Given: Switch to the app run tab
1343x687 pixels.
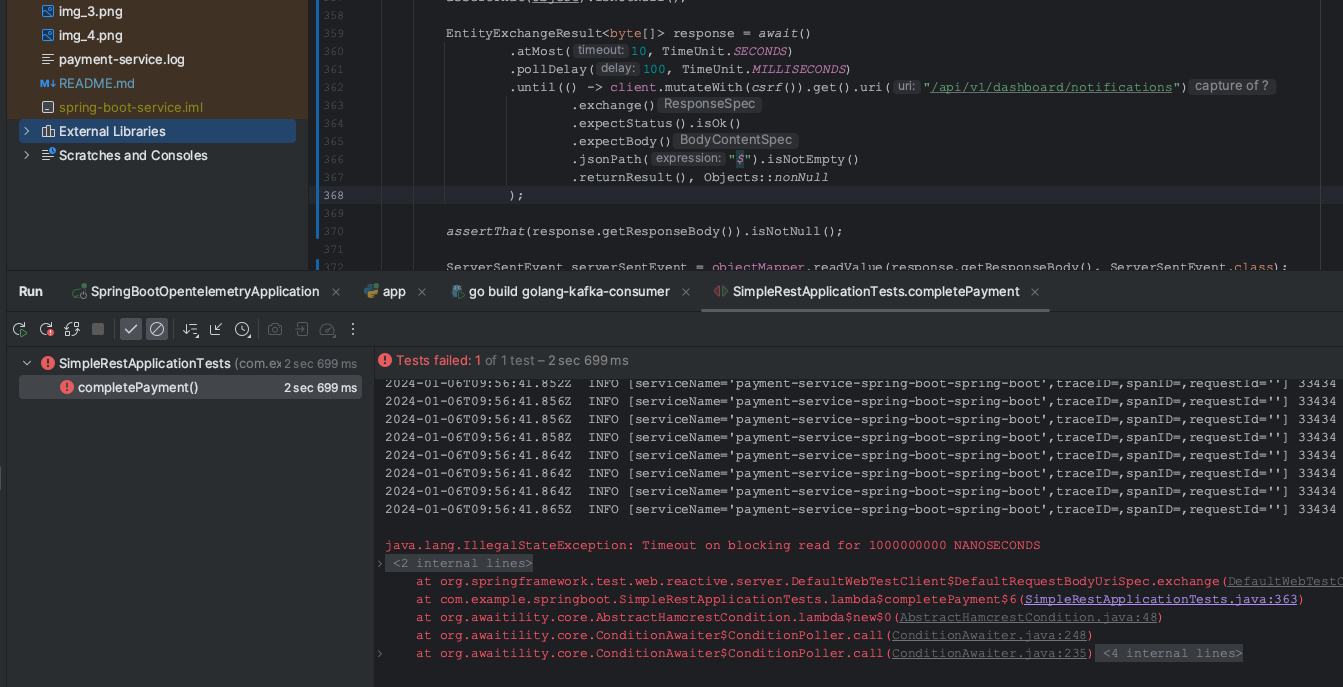Looking at the screenshot, I should point(394,292).
